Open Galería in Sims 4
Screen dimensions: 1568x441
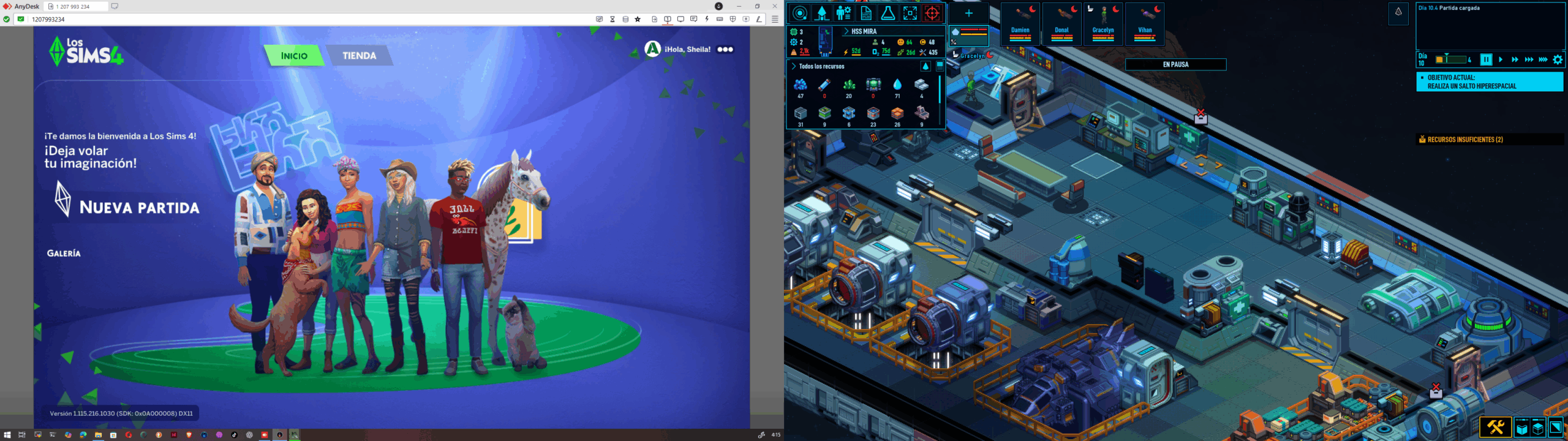pyautogui.click(x=64, y=253)
